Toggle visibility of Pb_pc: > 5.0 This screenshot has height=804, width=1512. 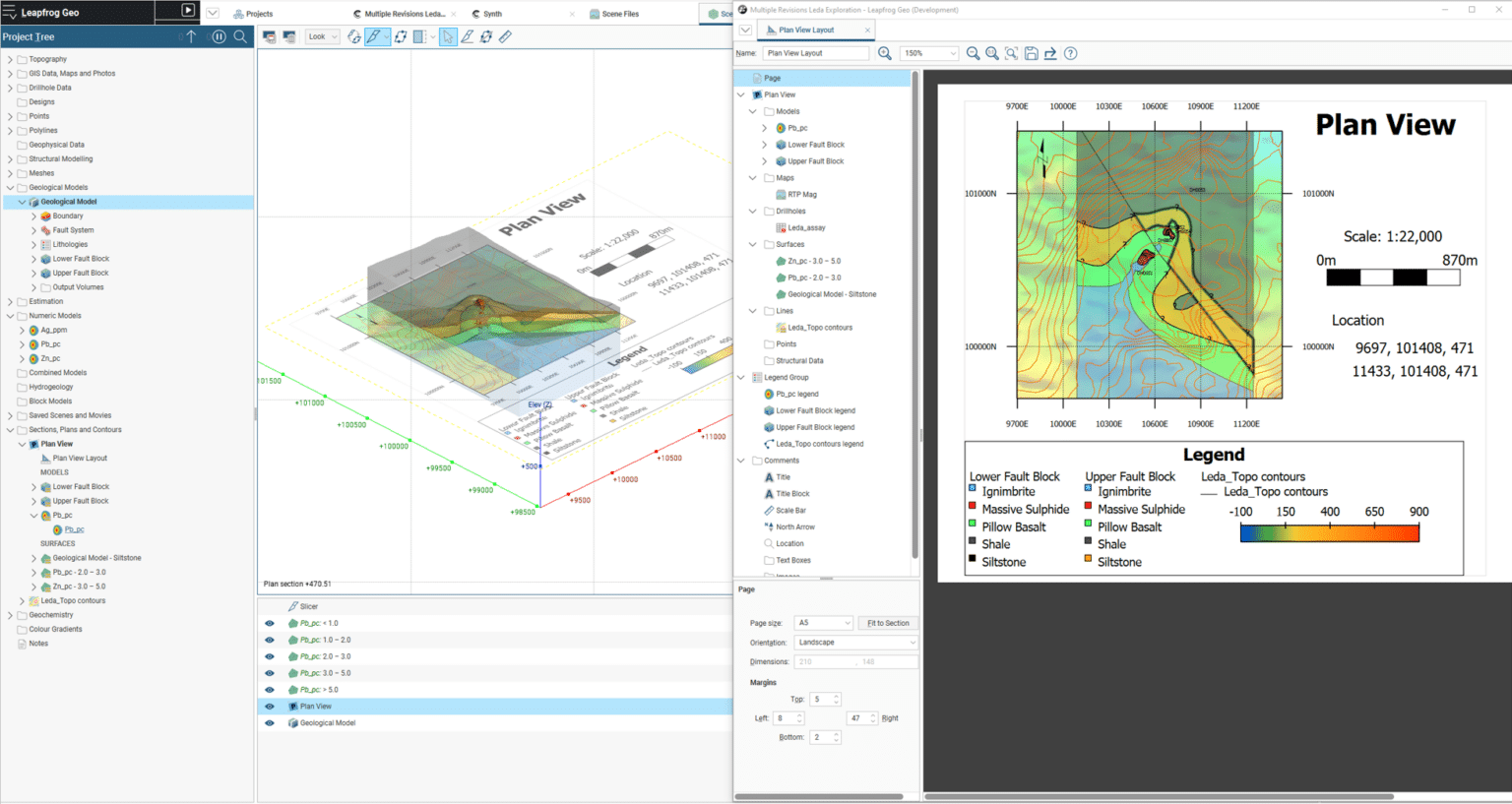point(270,690)
